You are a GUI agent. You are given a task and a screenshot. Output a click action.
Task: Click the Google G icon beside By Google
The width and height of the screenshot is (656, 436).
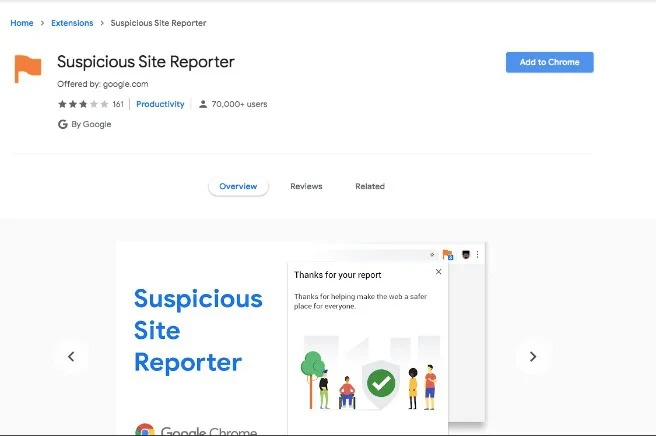point(63,124)
